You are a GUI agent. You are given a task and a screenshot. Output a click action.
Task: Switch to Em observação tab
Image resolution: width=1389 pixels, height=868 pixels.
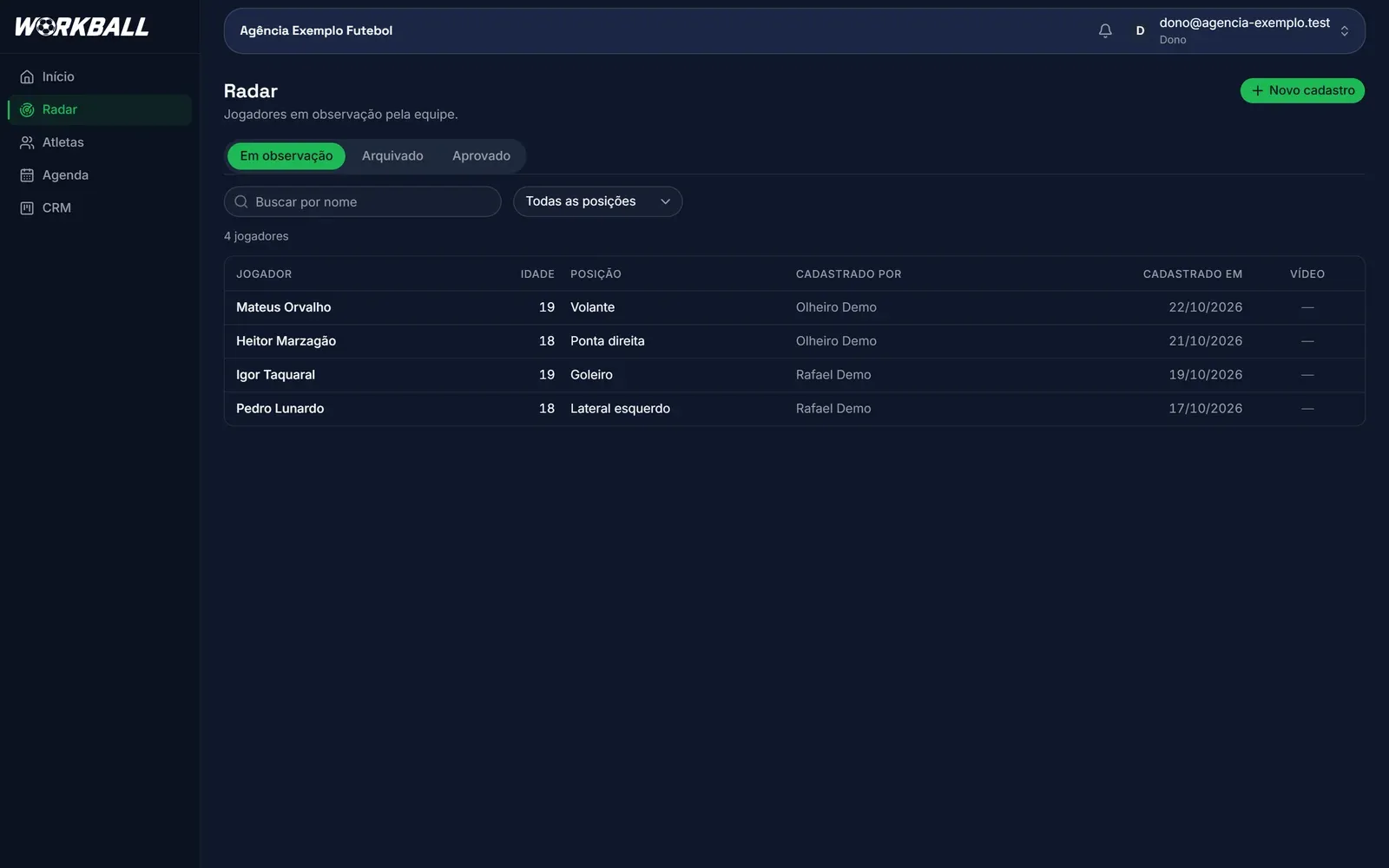click(286, 156)
